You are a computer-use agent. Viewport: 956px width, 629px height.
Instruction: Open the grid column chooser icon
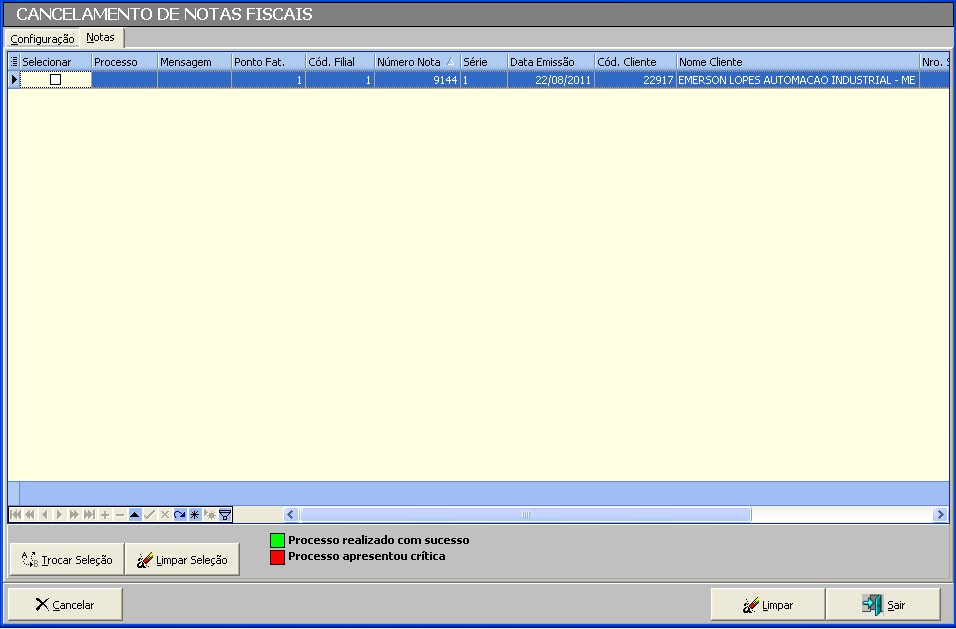click(14, 62)
